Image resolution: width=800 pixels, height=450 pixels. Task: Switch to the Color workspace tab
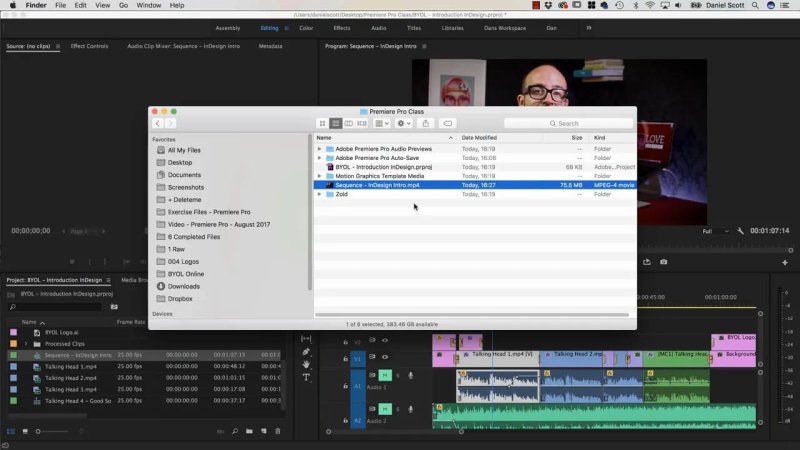[x=306, y=28]
